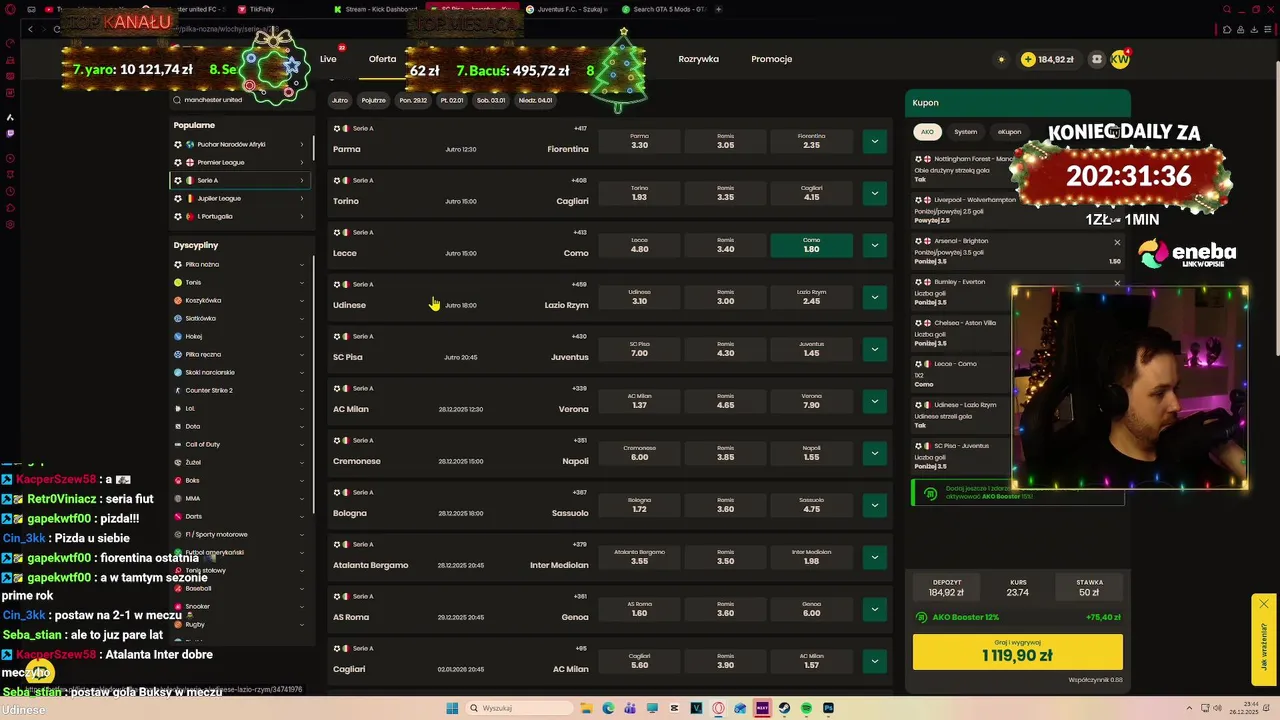Filter matches by Niedz. 04.01
This screenshot has width=1280, height=720.
(534, 100)
